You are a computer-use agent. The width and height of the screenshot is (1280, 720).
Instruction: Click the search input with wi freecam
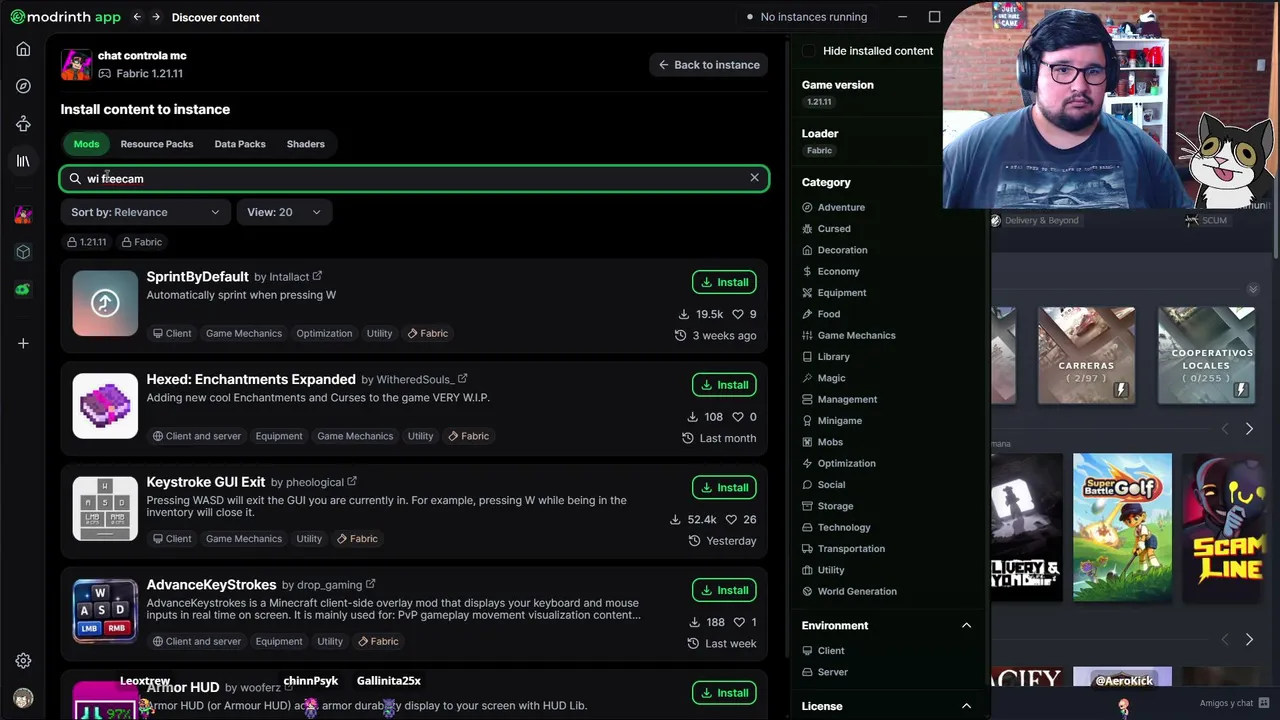coord(414,178)
